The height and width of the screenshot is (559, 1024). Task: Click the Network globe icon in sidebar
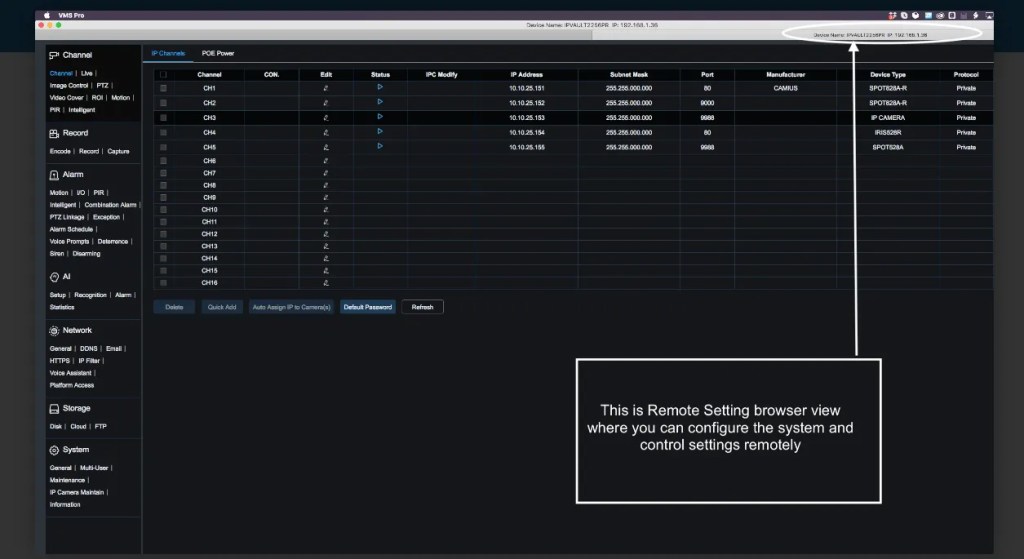(x=54, y=330)
